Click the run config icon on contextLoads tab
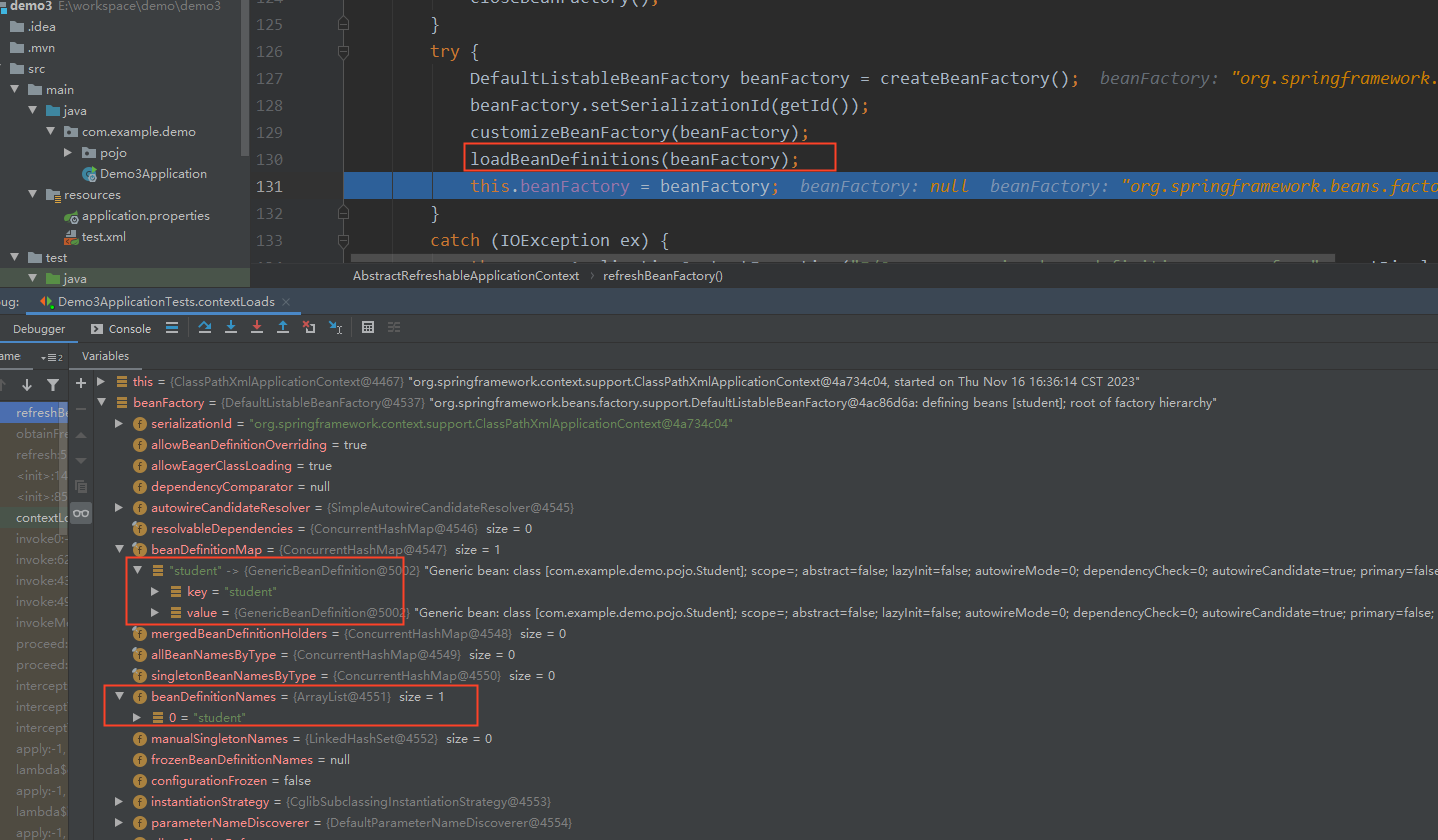 click(46, 302)
